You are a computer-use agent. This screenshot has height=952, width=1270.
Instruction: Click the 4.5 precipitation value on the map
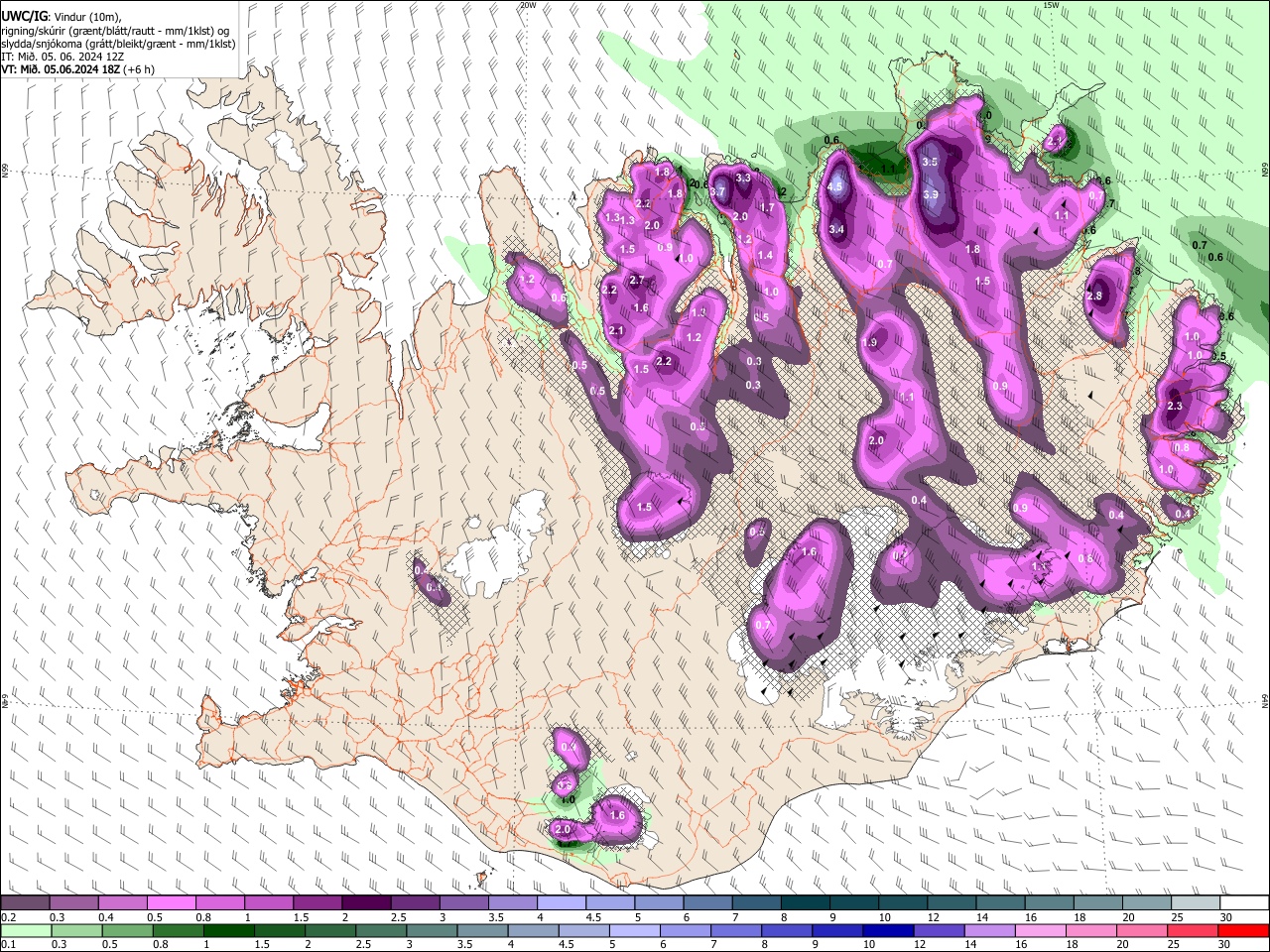tap(835, 186)
